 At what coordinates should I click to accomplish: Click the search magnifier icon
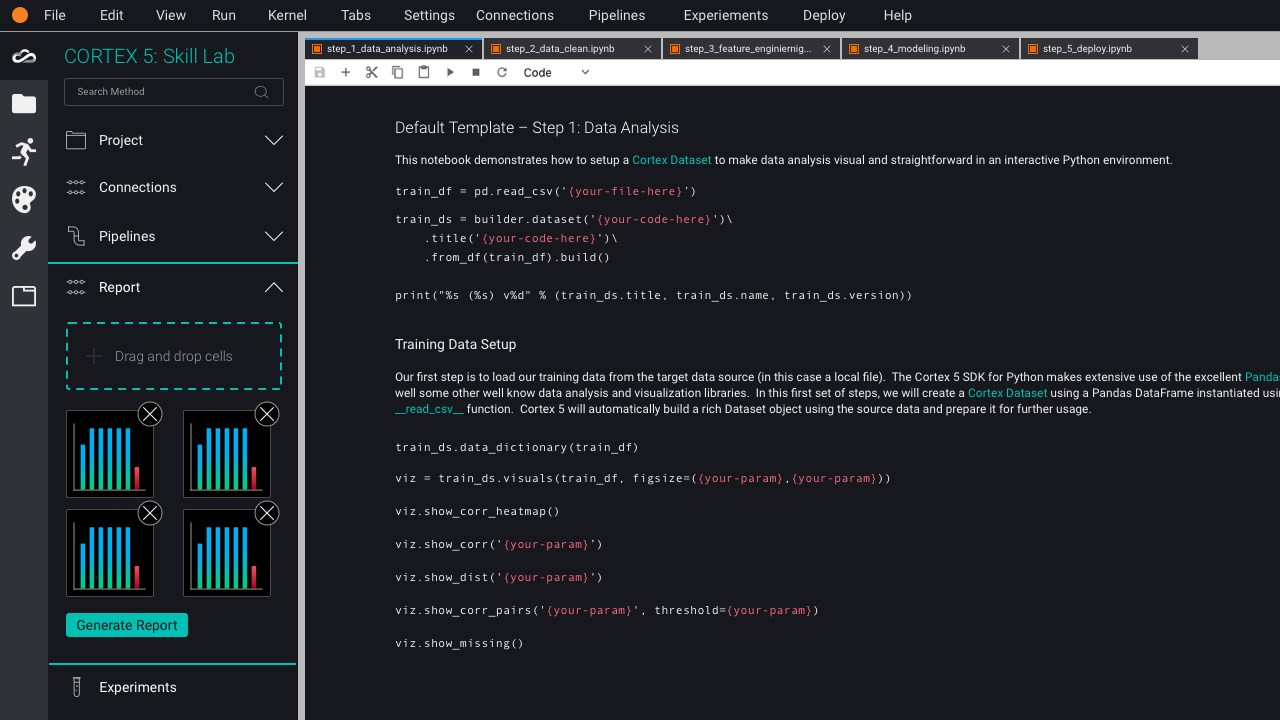pos(262,92)
